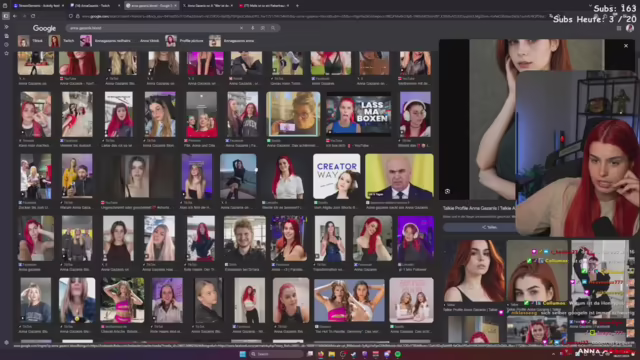Click the magnifier search button in the search box

click(x=273, y=28)
